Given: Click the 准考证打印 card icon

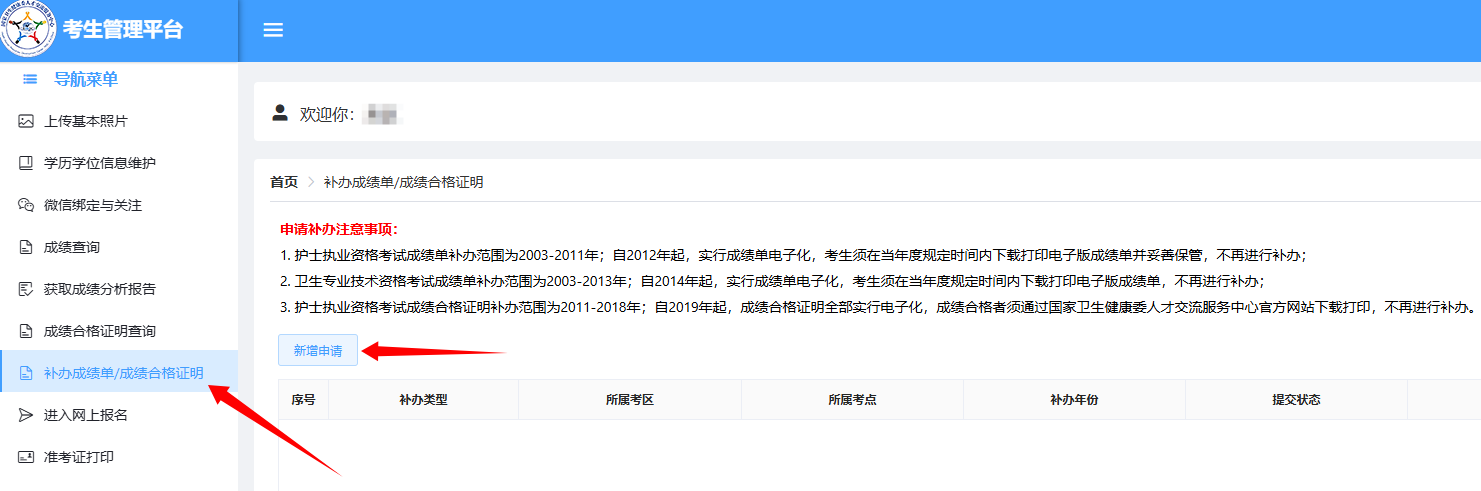Looking at the screenshot, I should pyautogui.click(x=26, y=457).
